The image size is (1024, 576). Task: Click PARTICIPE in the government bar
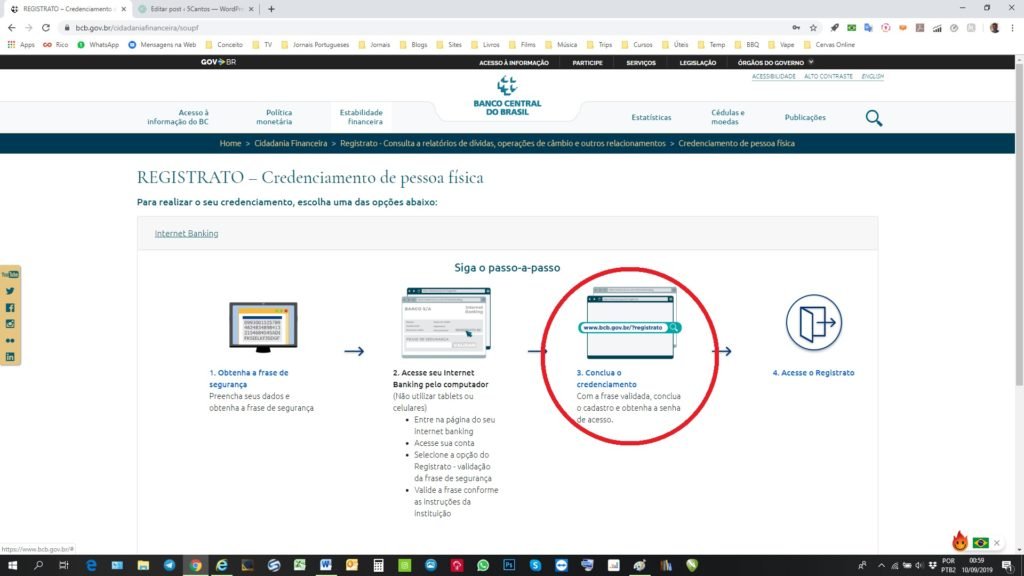click(x=587, y=63)
